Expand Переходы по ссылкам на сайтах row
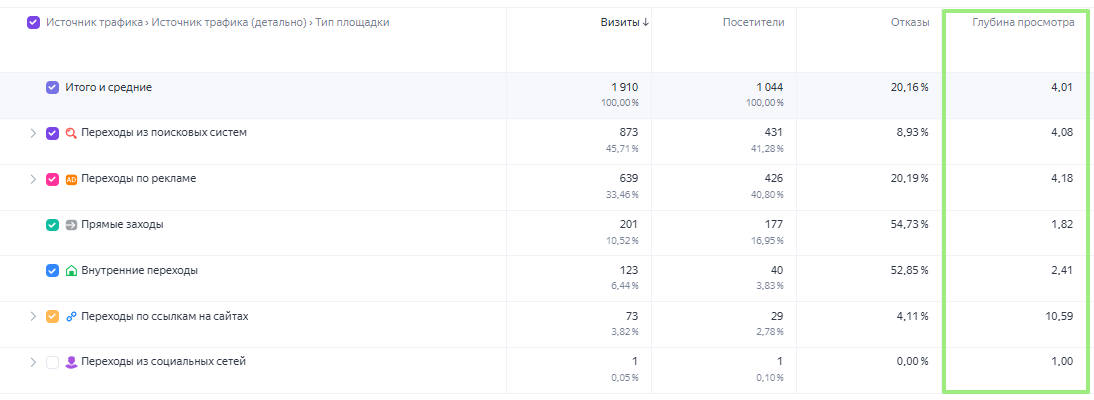The width and height of the screenshot is (1094, 400). click(x=33, y=316)
